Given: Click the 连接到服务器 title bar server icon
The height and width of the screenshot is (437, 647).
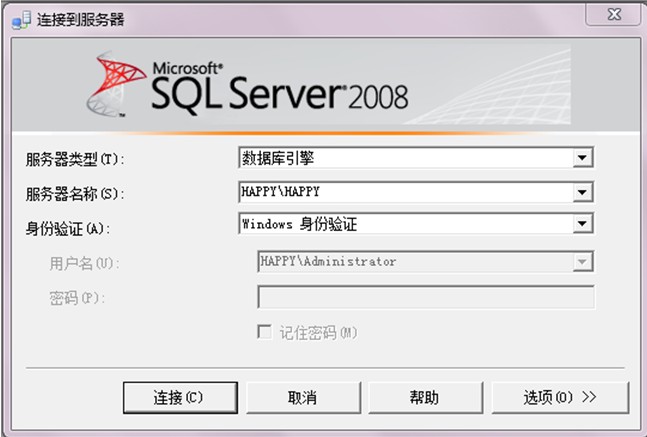Looking at the screenshot, I should (21, 20).
